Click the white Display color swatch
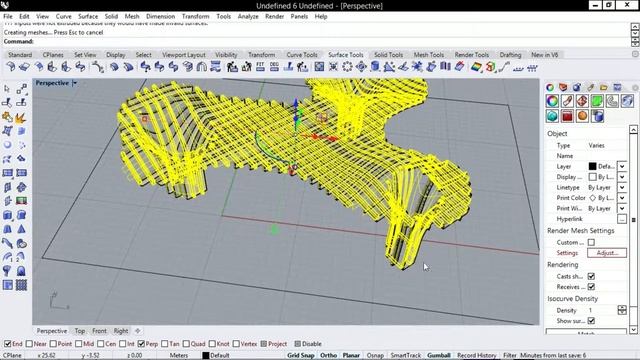Image resolution: width=640 pixels, height=360 pixels. pyautogui.click(x=592, y=177)
